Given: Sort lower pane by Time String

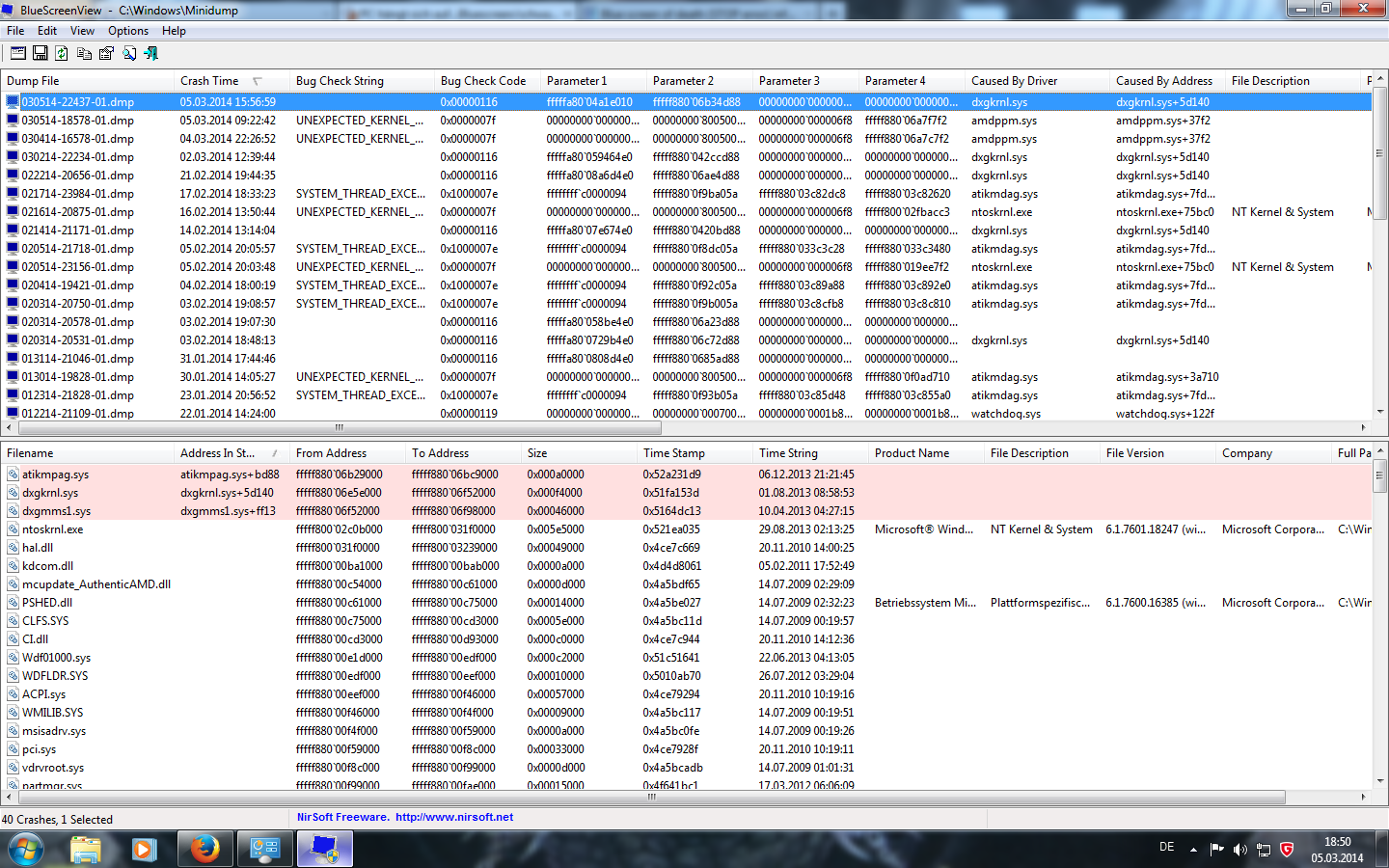Looking at the screenshot, I should [810, 453].
